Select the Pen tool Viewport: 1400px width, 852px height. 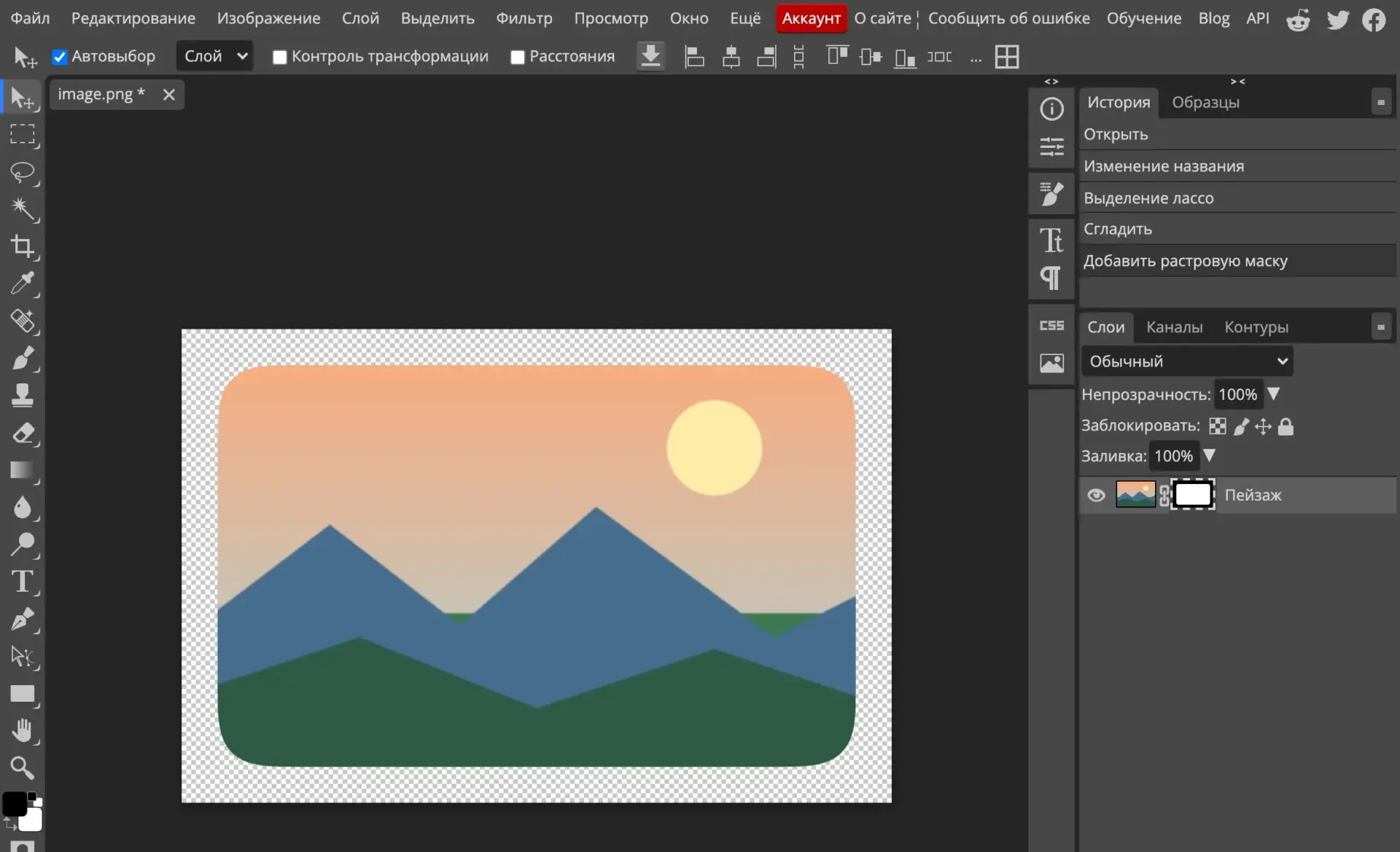23,619
